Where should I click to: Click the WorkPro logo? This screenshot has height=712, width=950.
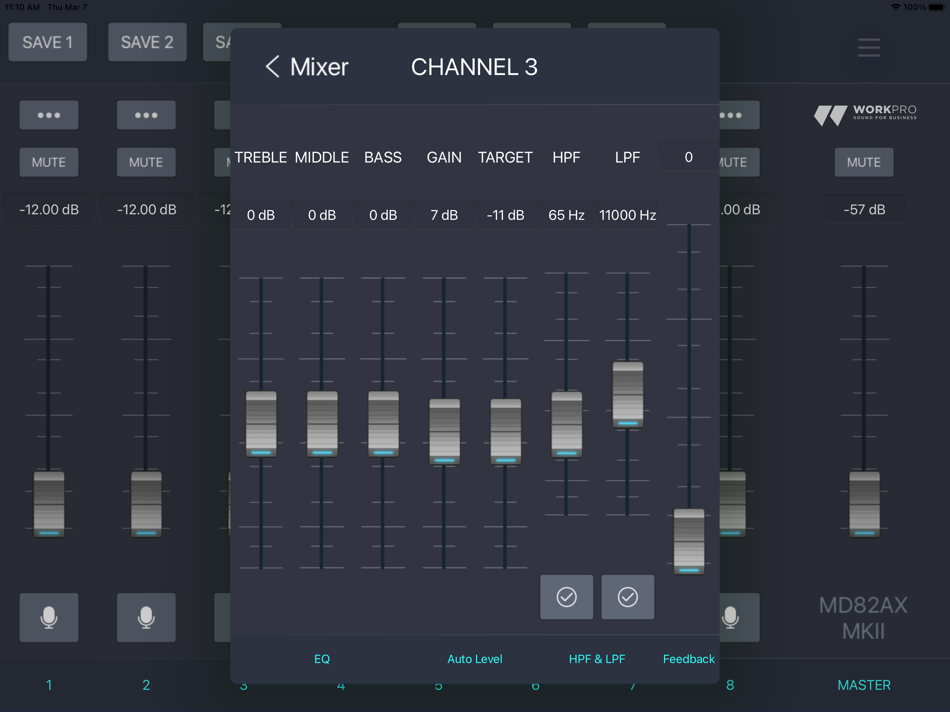tap(865, 114)
